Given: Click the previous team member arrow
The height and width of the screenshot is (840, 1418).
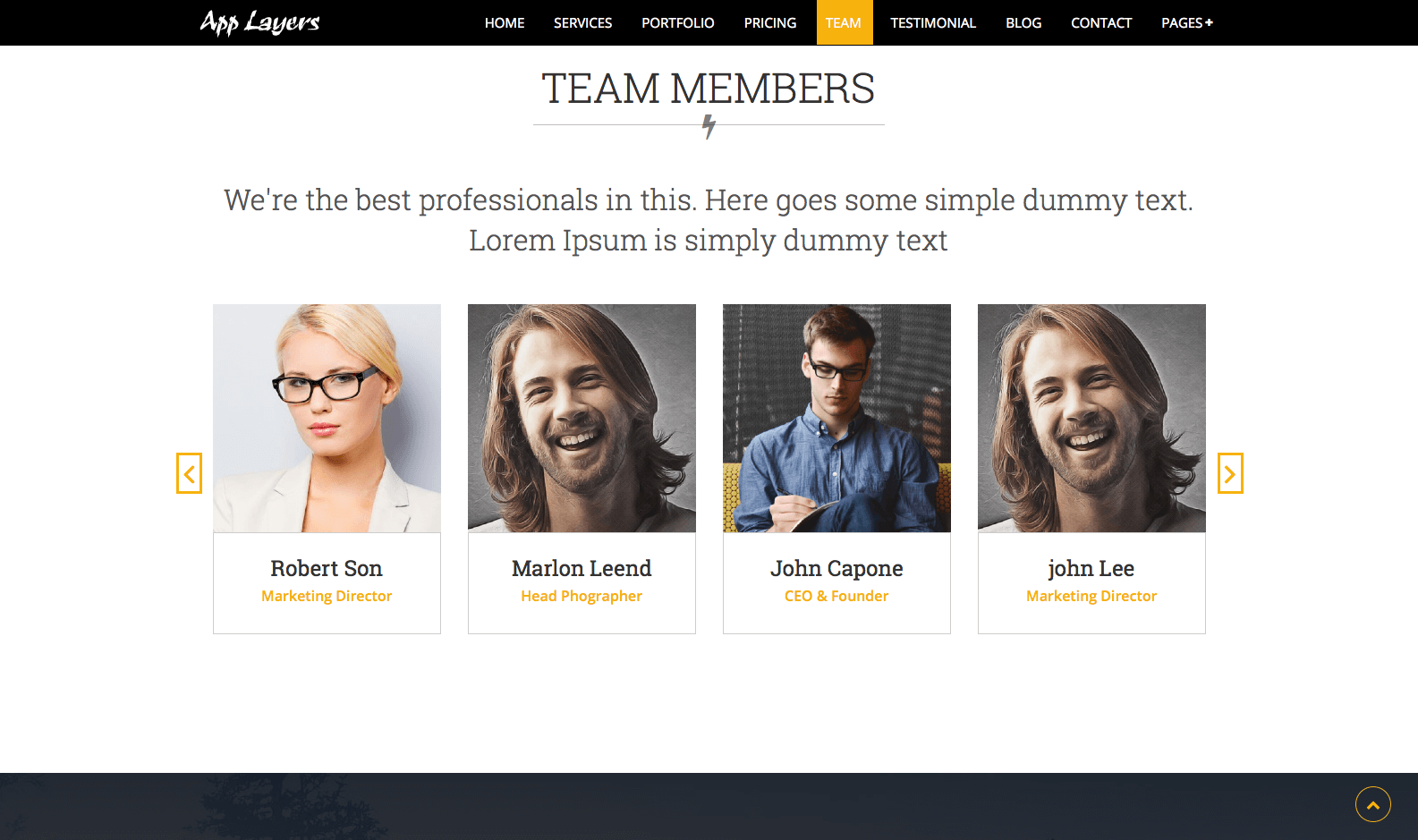Looking at the screenshot, I should click(x=189, y=473).
